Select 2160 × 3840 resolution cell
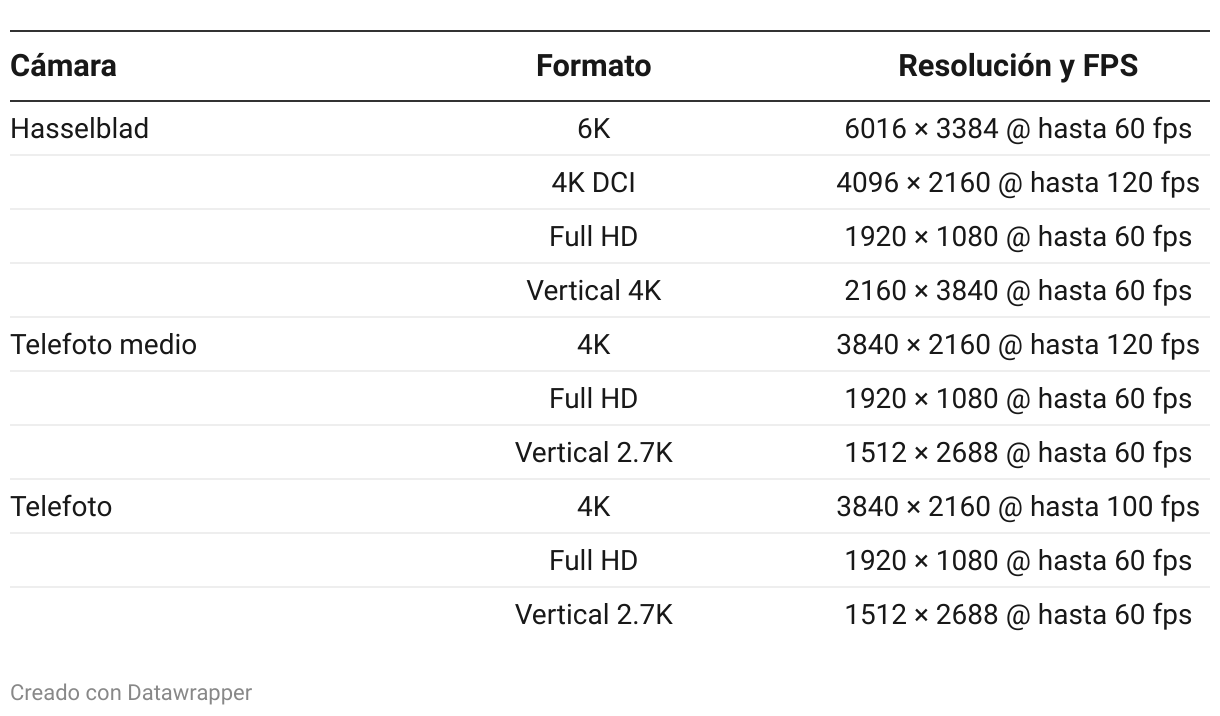This screenshot has width=1220, height=716. [1018, 291]
